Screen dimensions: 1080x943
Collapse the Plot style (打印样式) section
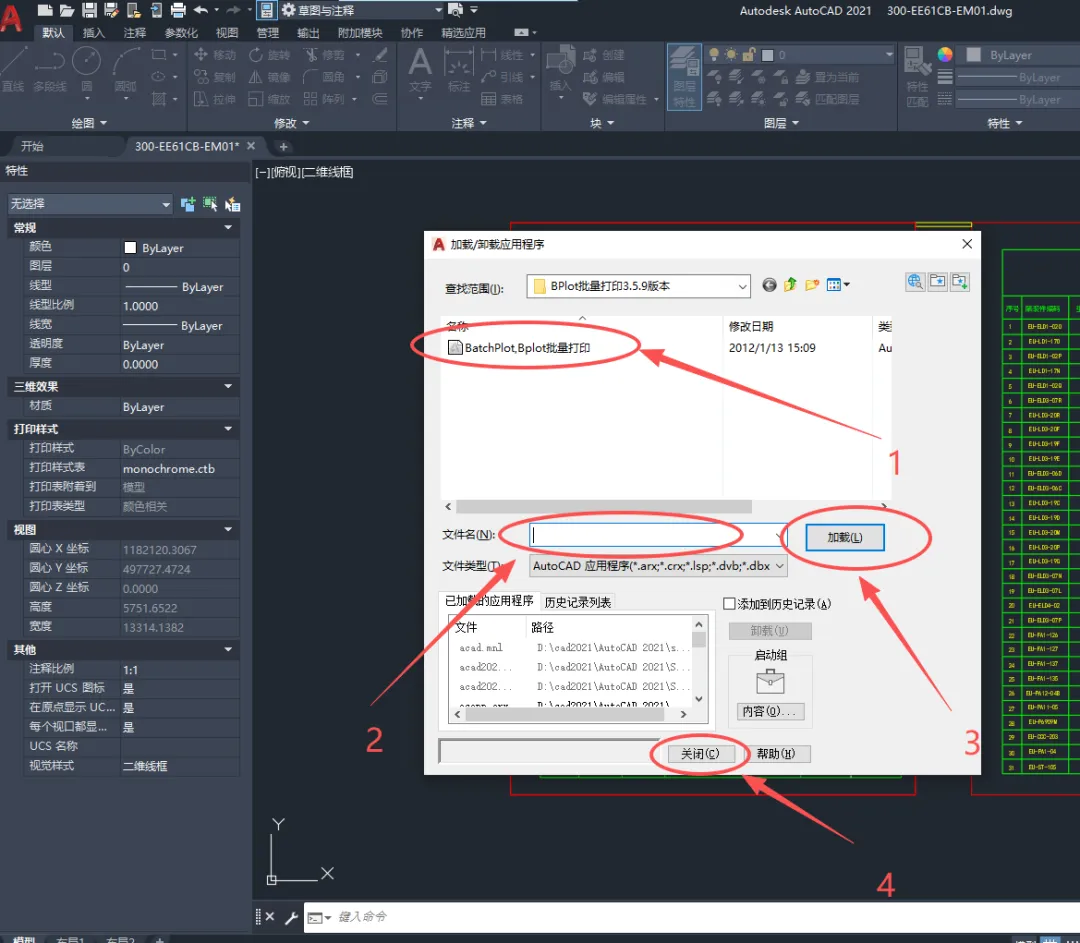(228, 428)
